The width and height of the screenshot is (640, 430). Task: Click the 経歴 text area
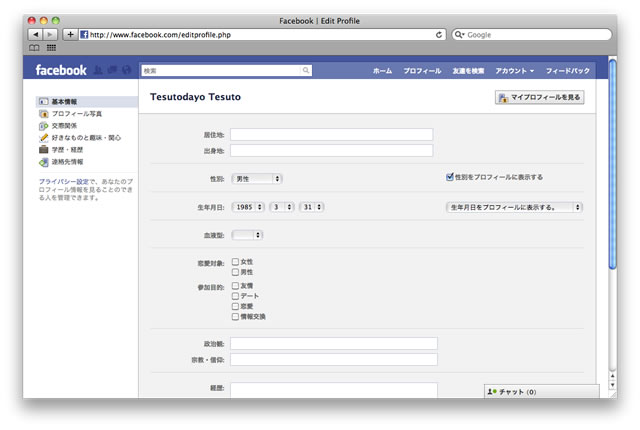[x=334, y=390]
